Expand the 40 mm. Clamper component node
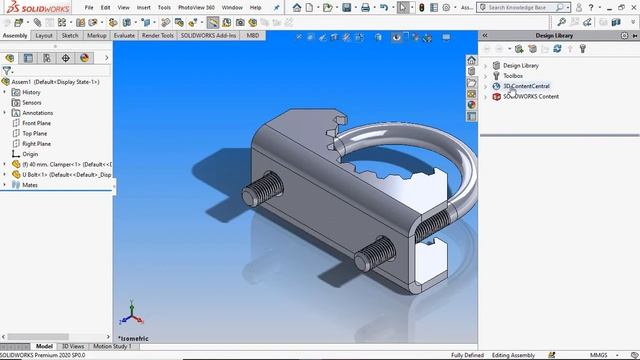This screenshot has width=640, height=360. click(4, 164)
